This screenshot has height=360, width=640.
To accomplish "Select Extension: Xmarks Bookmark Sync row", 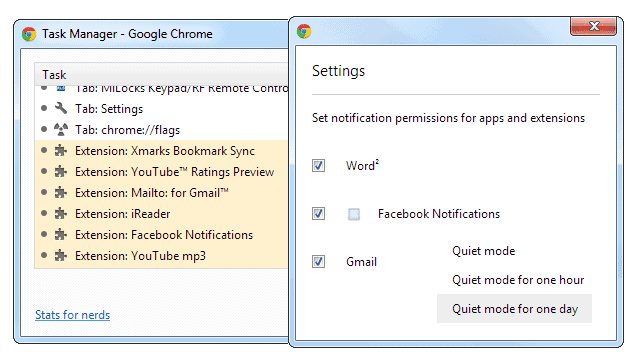I will 162,151.
